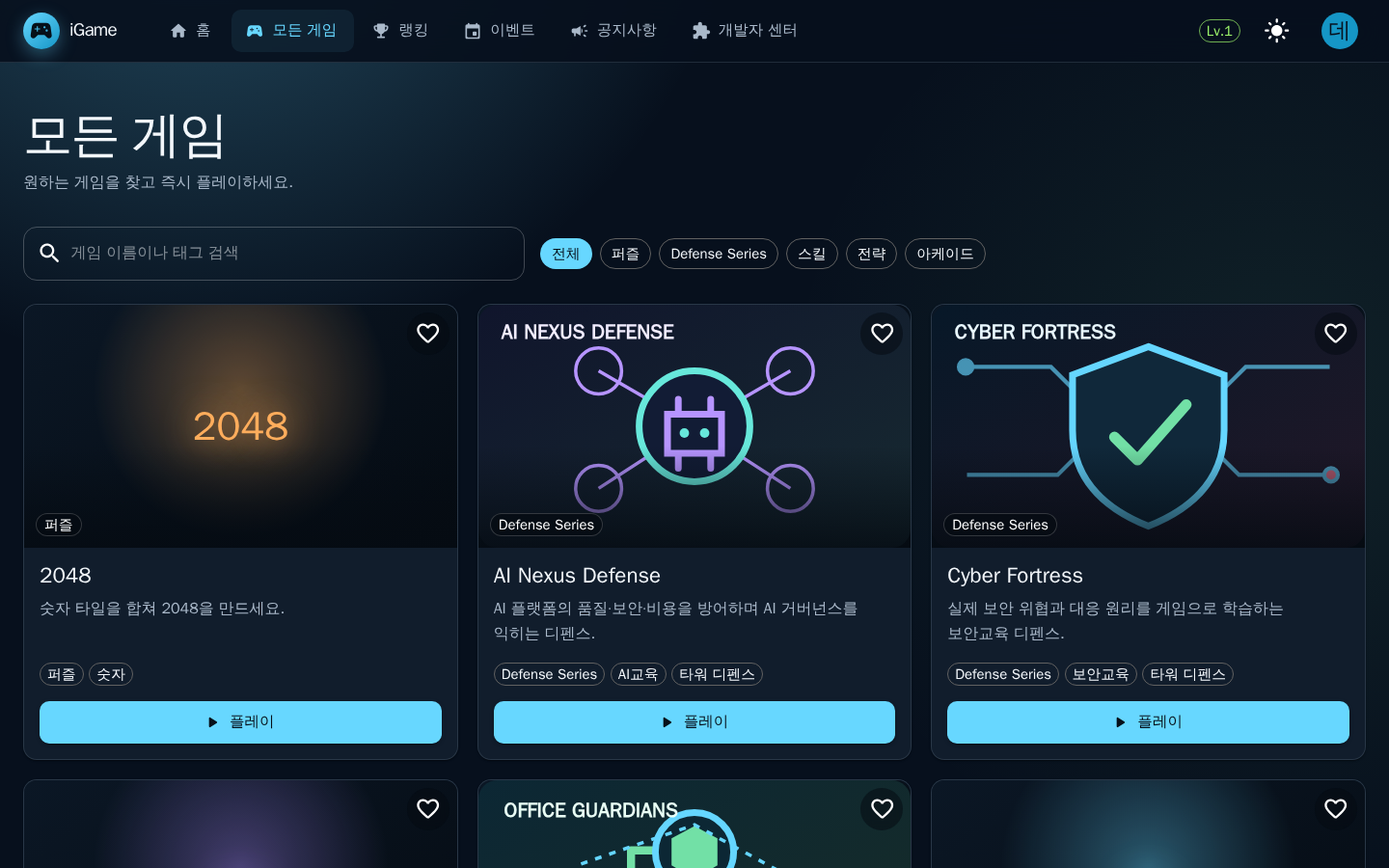Open the 홈 home tab
Screen dimensions: 1389x868
(x=190, y=31)
